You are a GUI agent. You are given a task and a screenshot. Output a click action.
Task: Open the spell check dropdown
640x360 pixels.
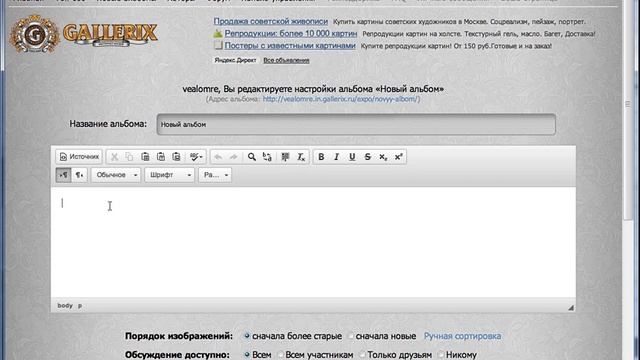[x=196, y=157]
